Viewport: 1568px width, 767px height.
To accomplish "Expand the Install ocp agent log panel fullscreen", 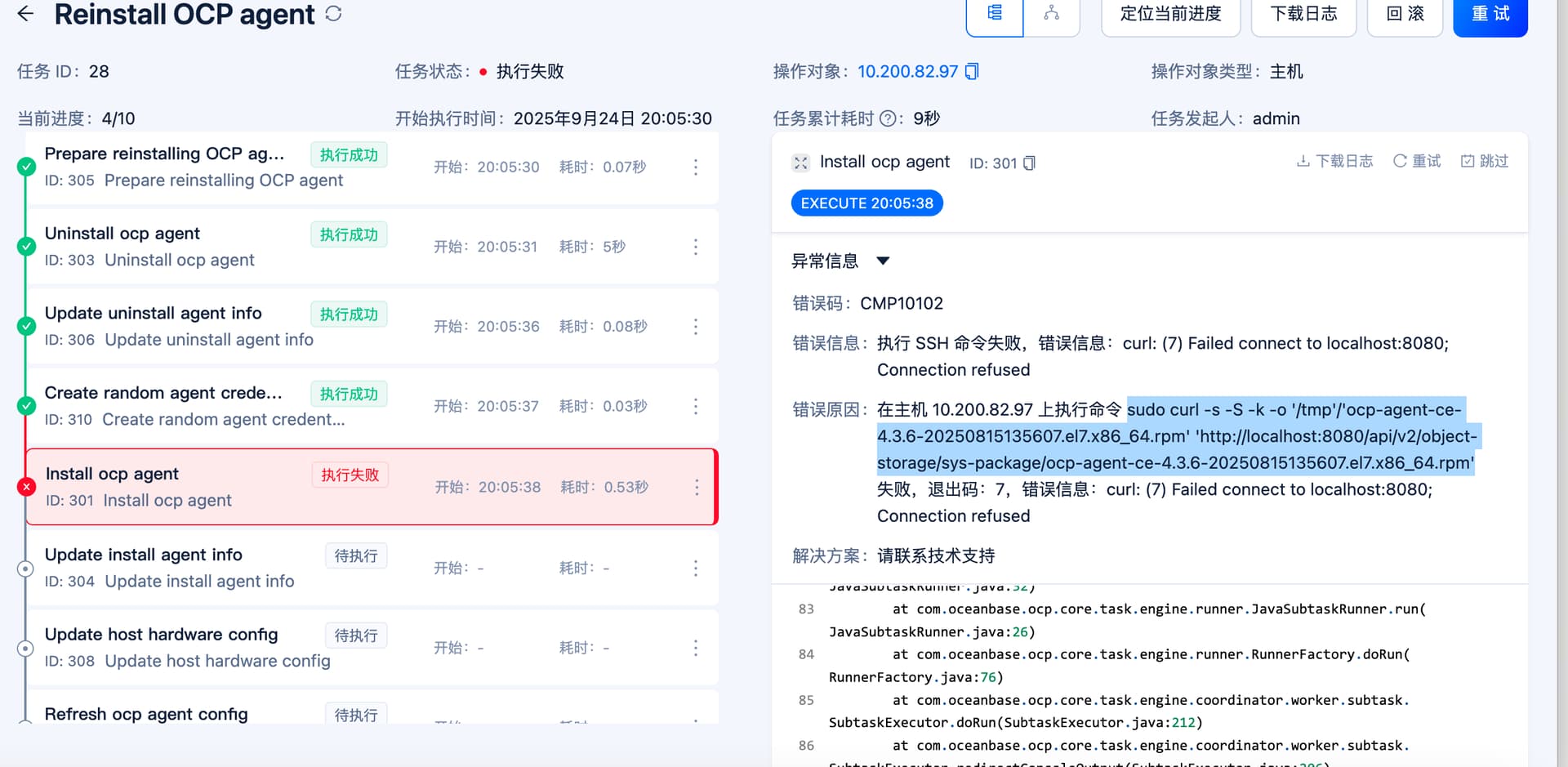I will coord(800,163).
